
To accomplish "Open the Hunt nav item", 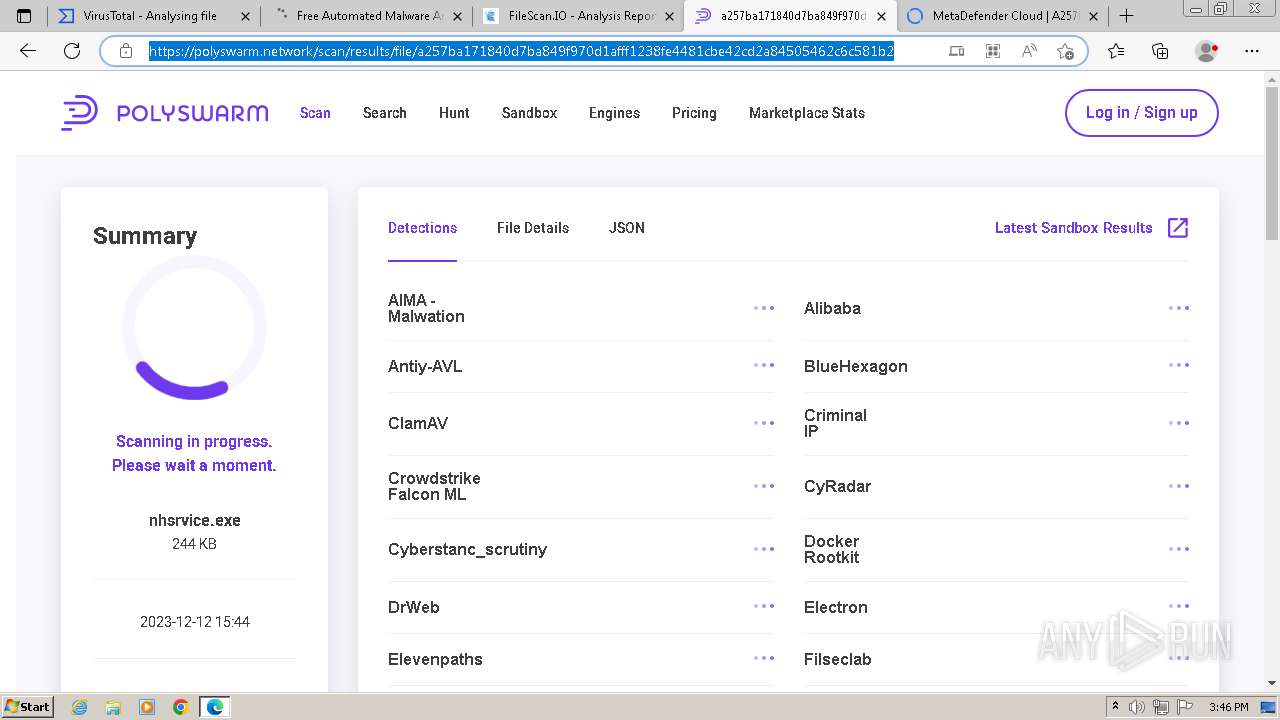I will coord(454,113).
